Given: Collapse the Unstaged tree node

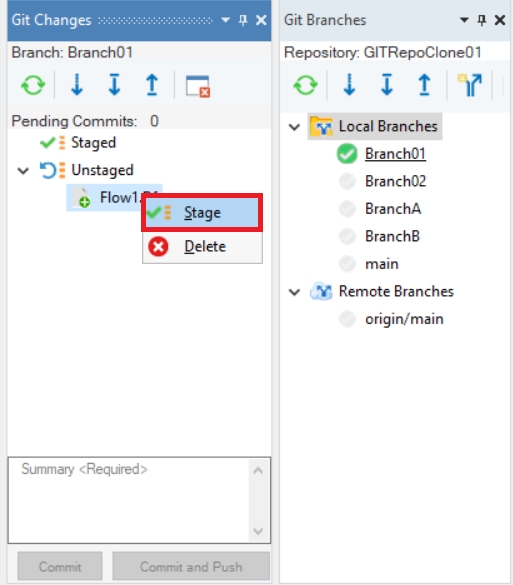Looking at the screenshot, I should [23, 171].
